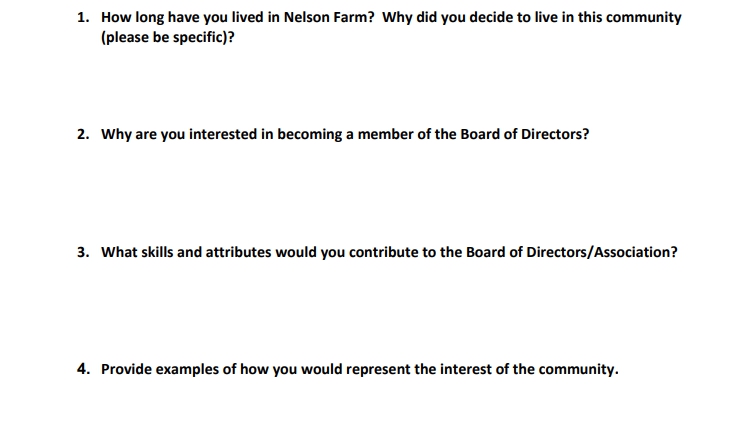The image size is (739, 421).
Task: Click the blank answer space under question 3
Action: 380,310
